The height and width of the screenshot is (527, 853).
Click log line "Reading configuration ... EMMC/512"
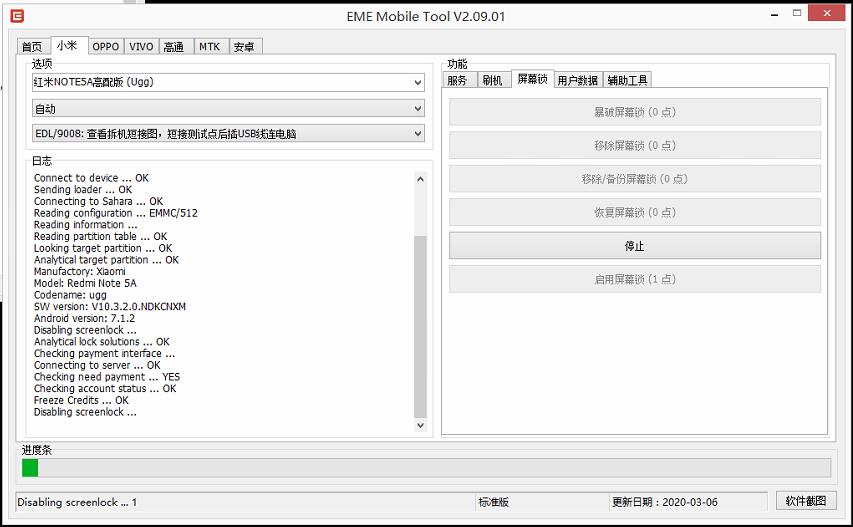(115, 213)
